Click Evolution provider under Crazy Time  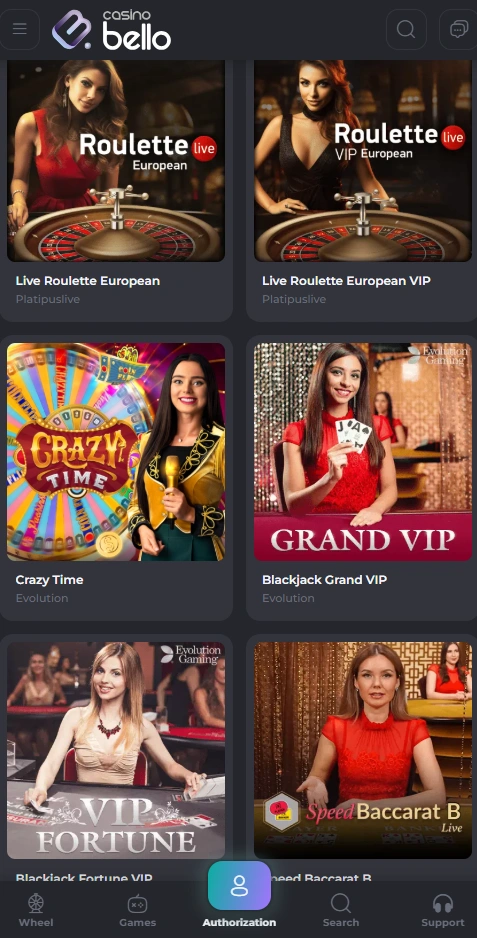[x=42, y=598]
